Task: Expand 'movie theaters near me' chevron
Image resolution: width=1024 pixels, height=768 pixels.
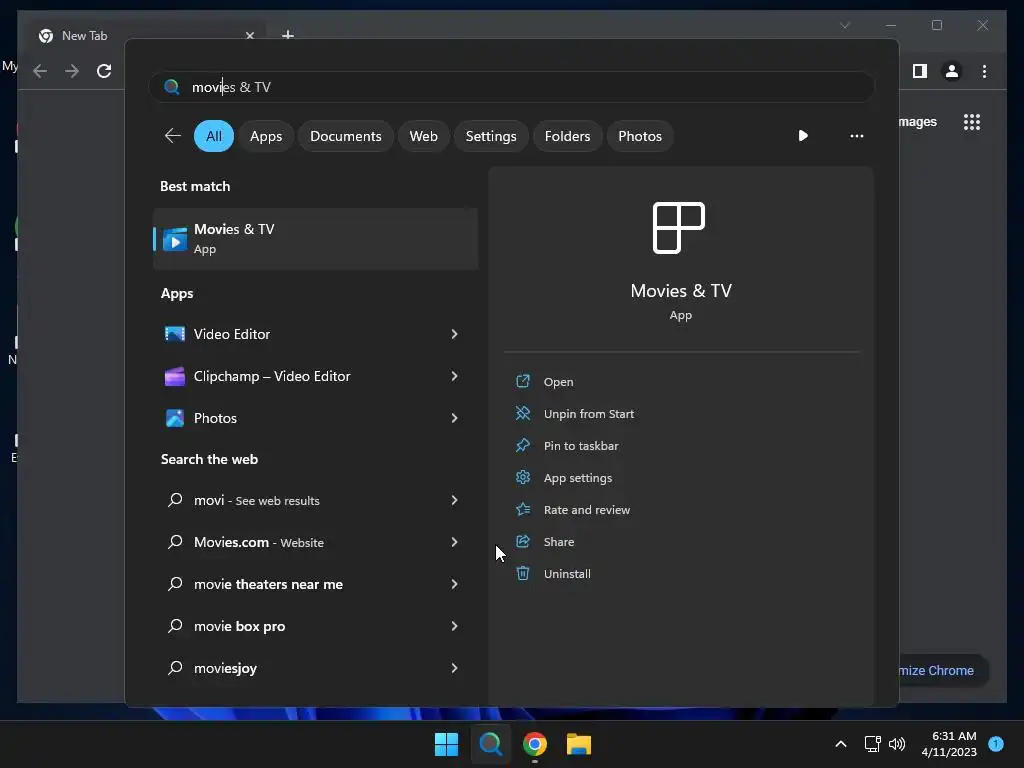Action: coord(455,584)
